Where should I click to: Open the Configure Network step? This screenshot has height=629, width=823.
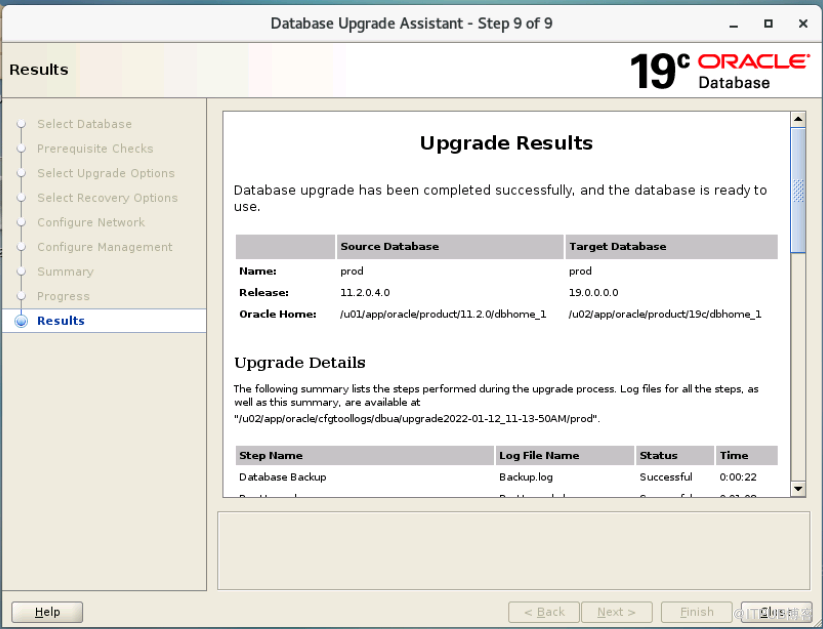pos(91,222)
